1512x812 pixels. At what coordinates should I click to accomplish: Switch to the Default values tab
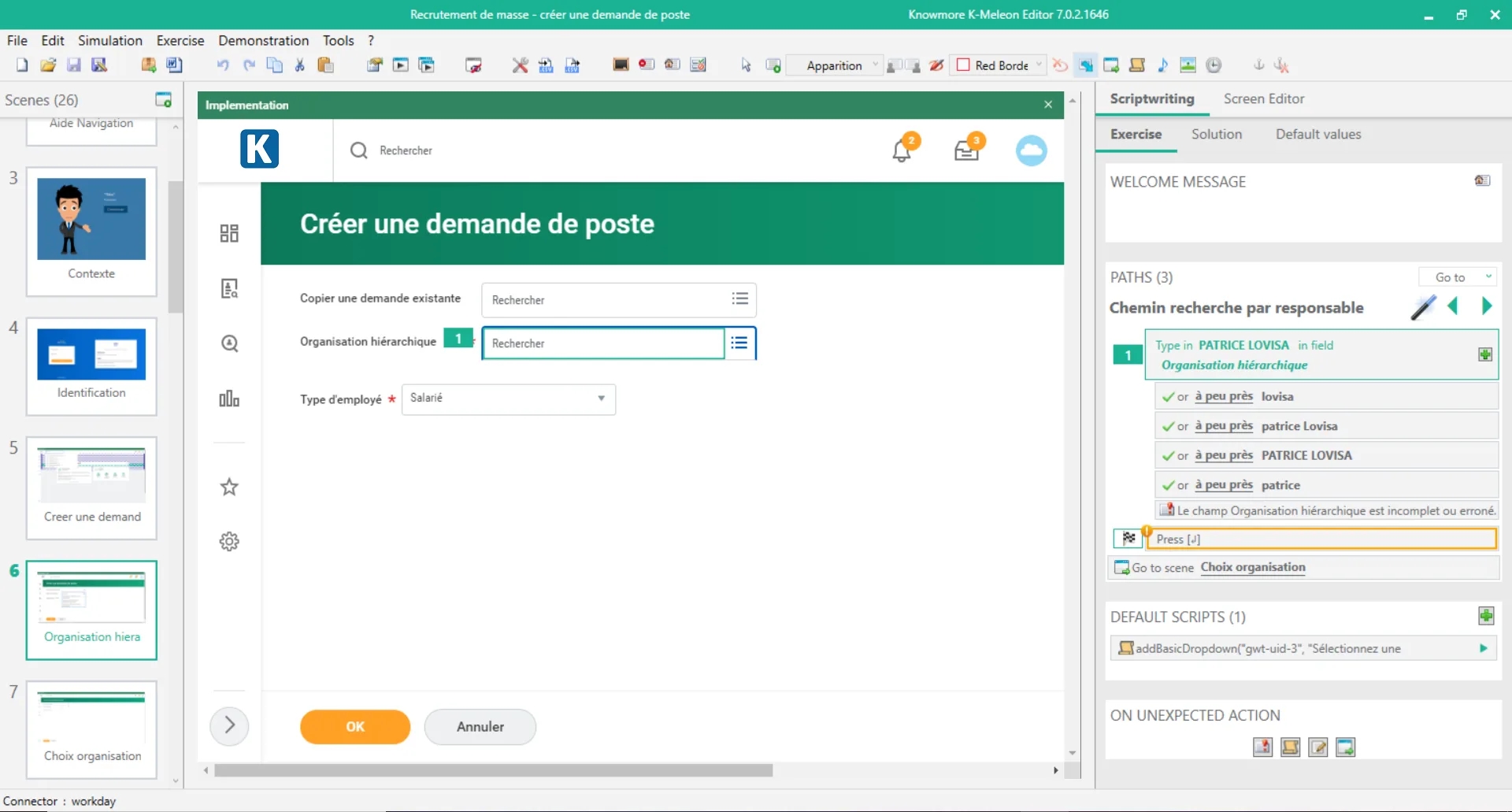(x=1318, y=134)
